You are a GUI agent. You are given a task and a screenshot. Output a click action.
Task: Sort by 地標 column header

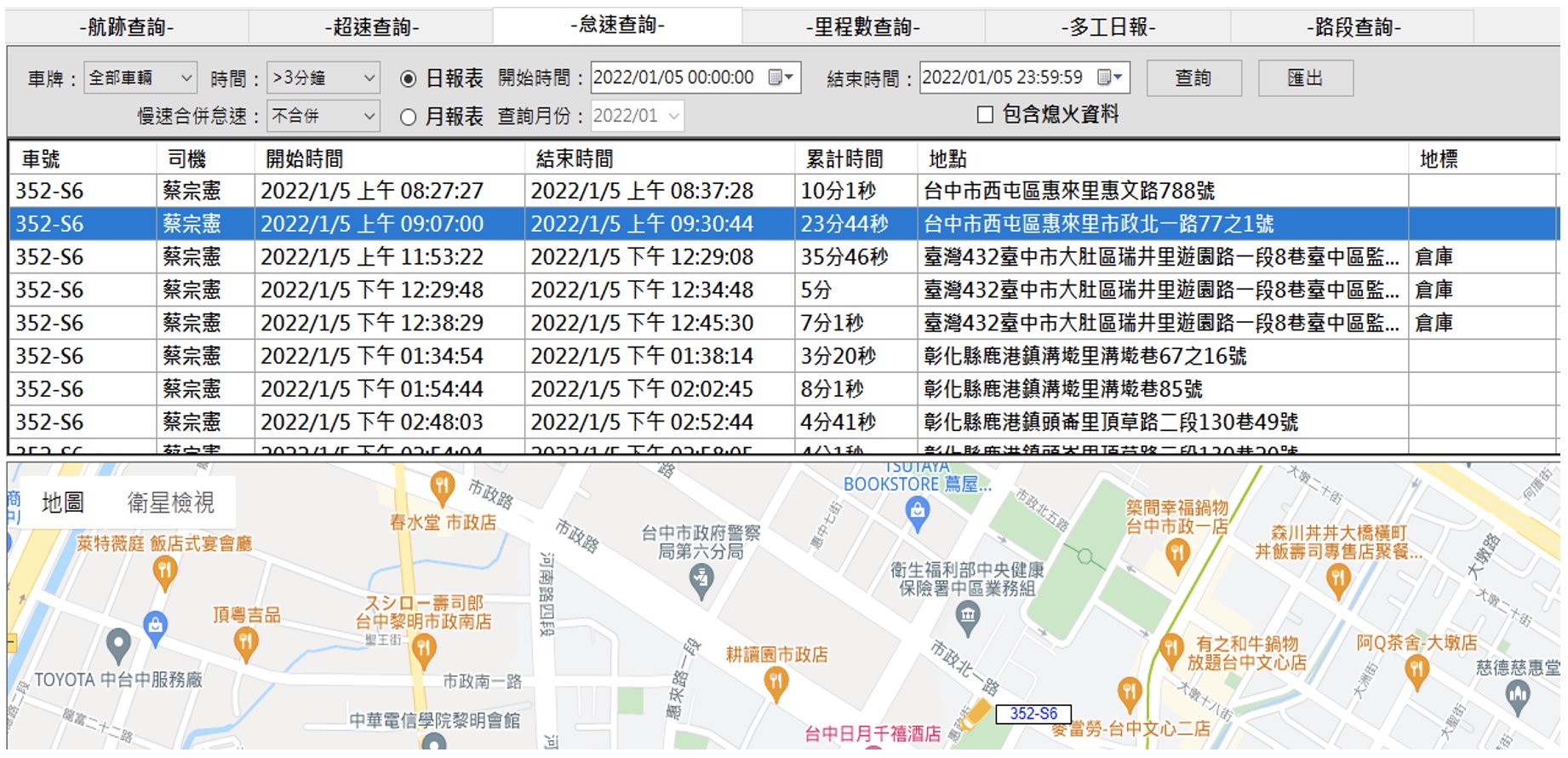click(1484, 159)
